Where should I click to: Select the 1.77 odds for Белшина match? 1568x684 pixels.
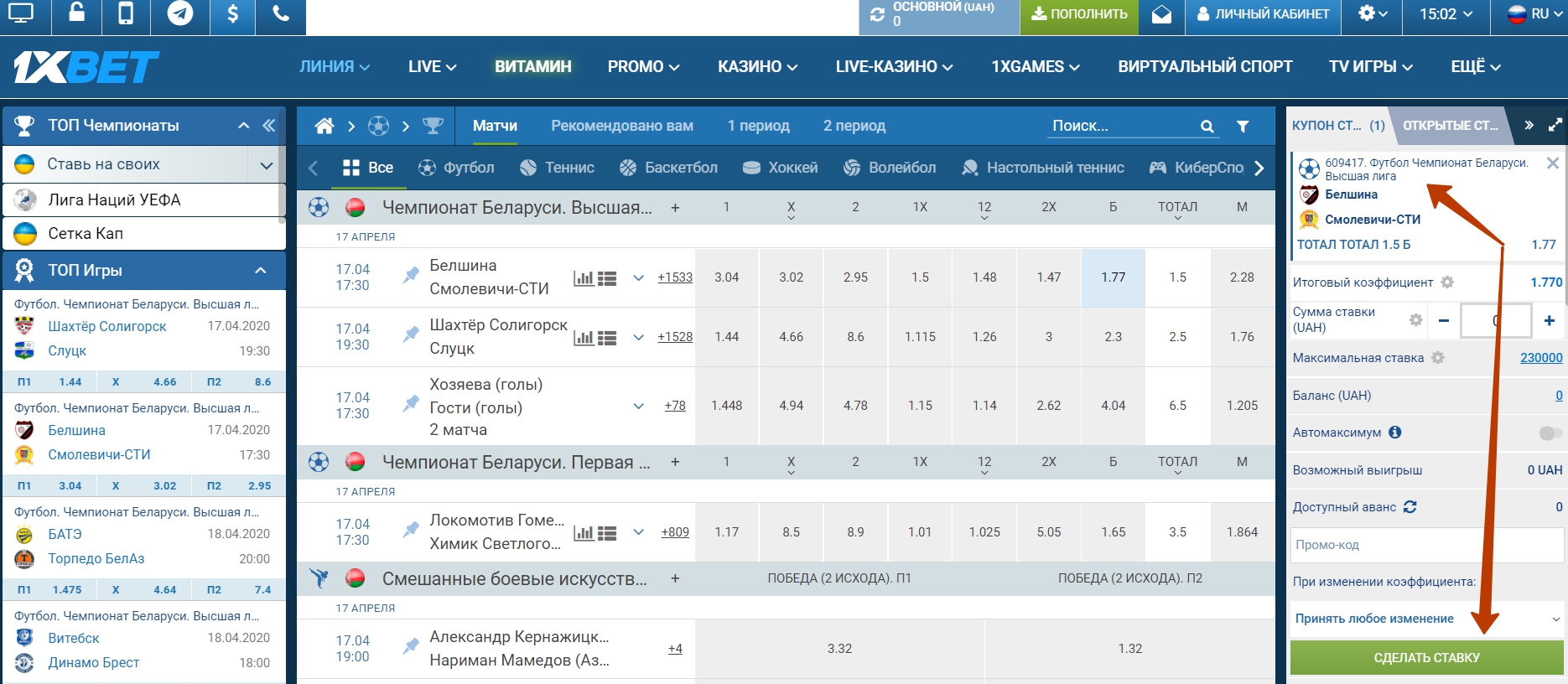1114,277
